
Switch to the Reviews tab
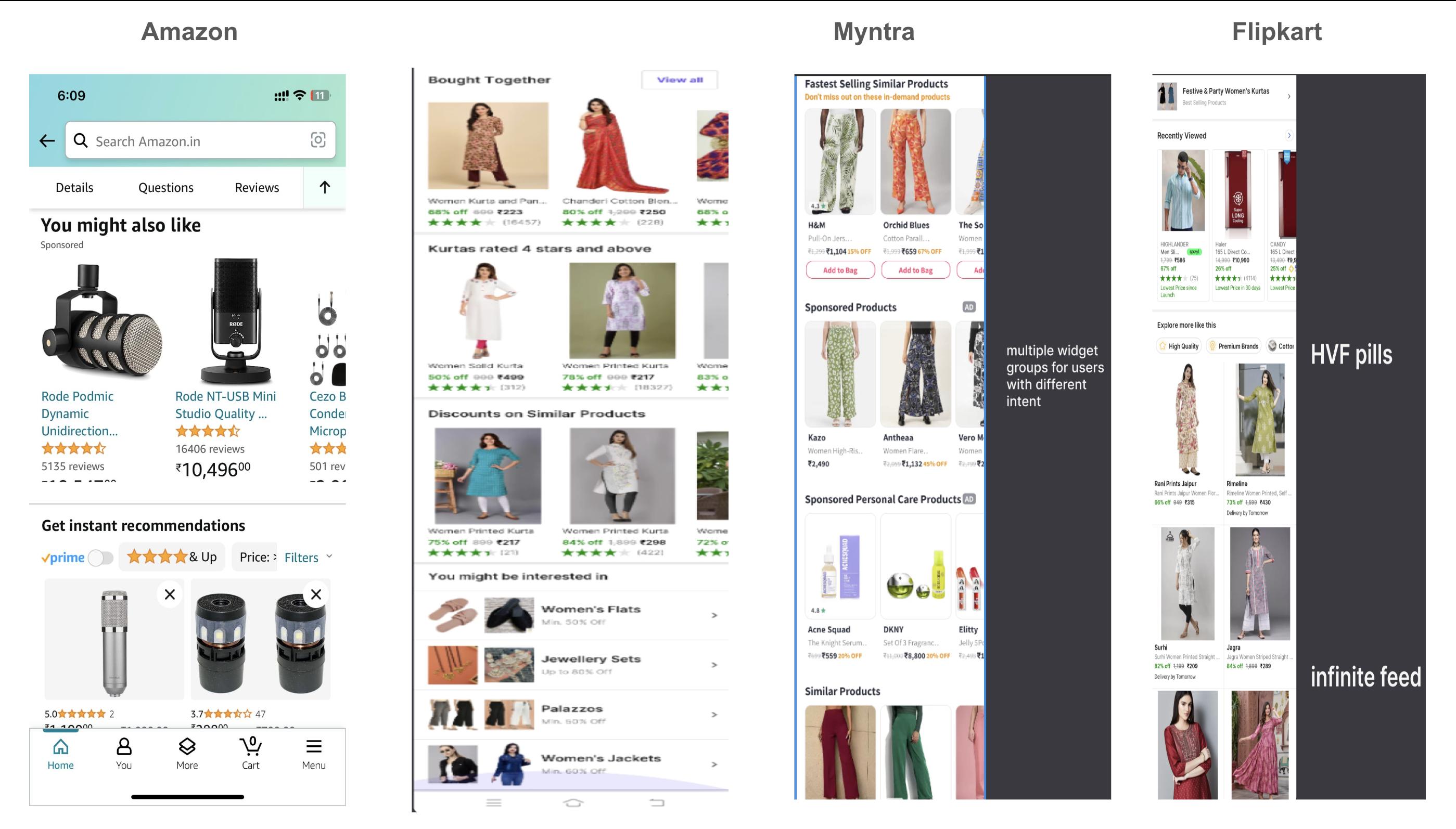coord(257,187)
